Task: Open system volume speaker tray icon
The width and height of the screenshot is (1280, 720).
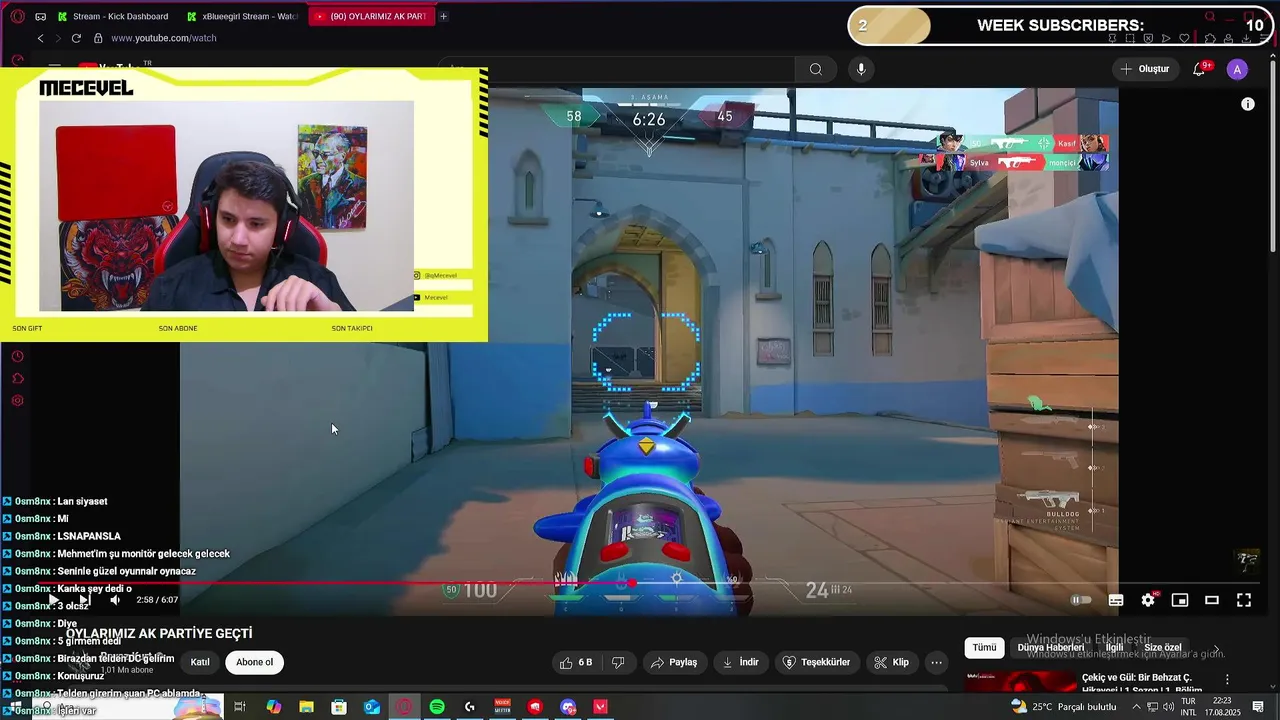Action: [1170, 707]
